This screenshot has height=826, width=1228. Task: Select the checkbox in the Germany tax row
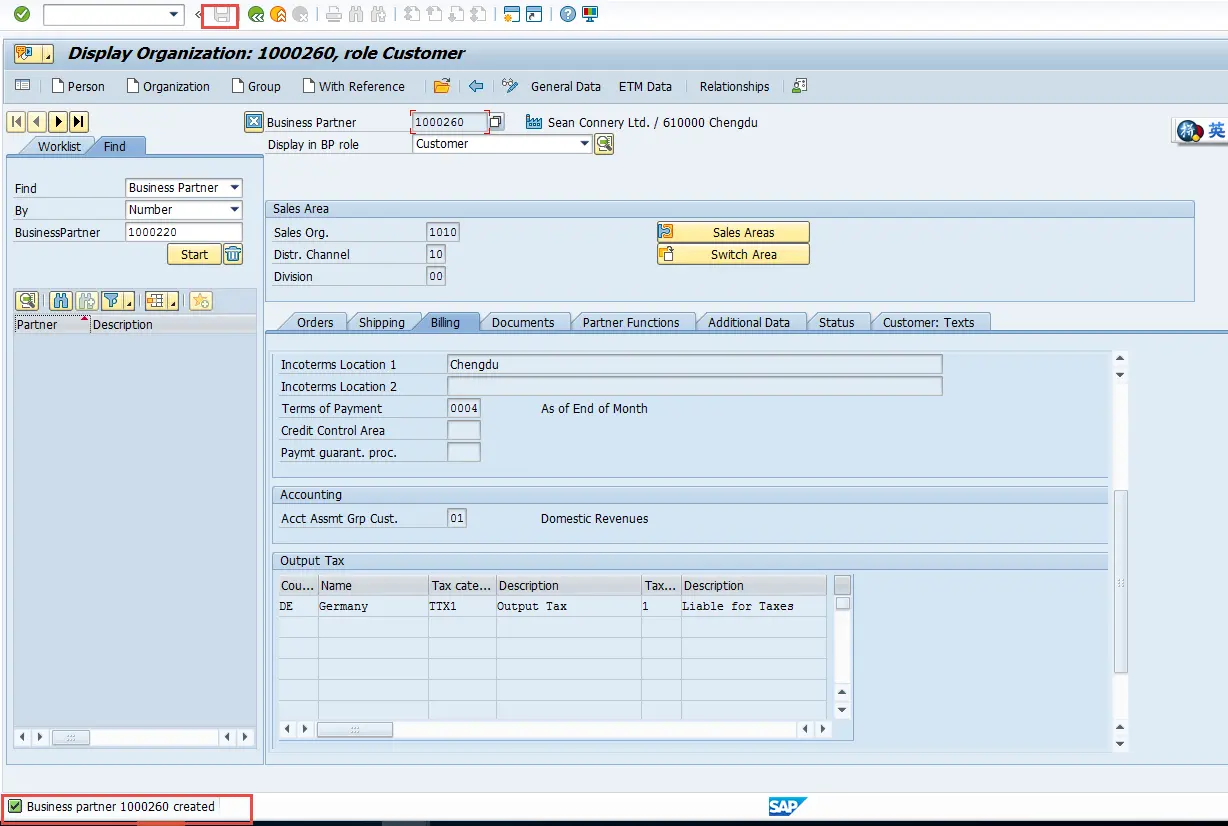click(843, 604)
